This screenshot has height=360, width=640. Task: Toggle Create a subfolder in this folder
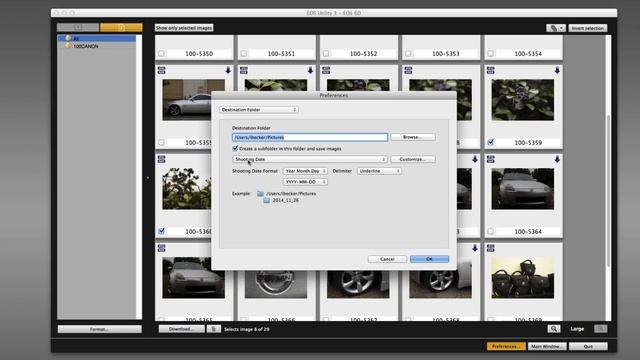[x=235, y=149]
